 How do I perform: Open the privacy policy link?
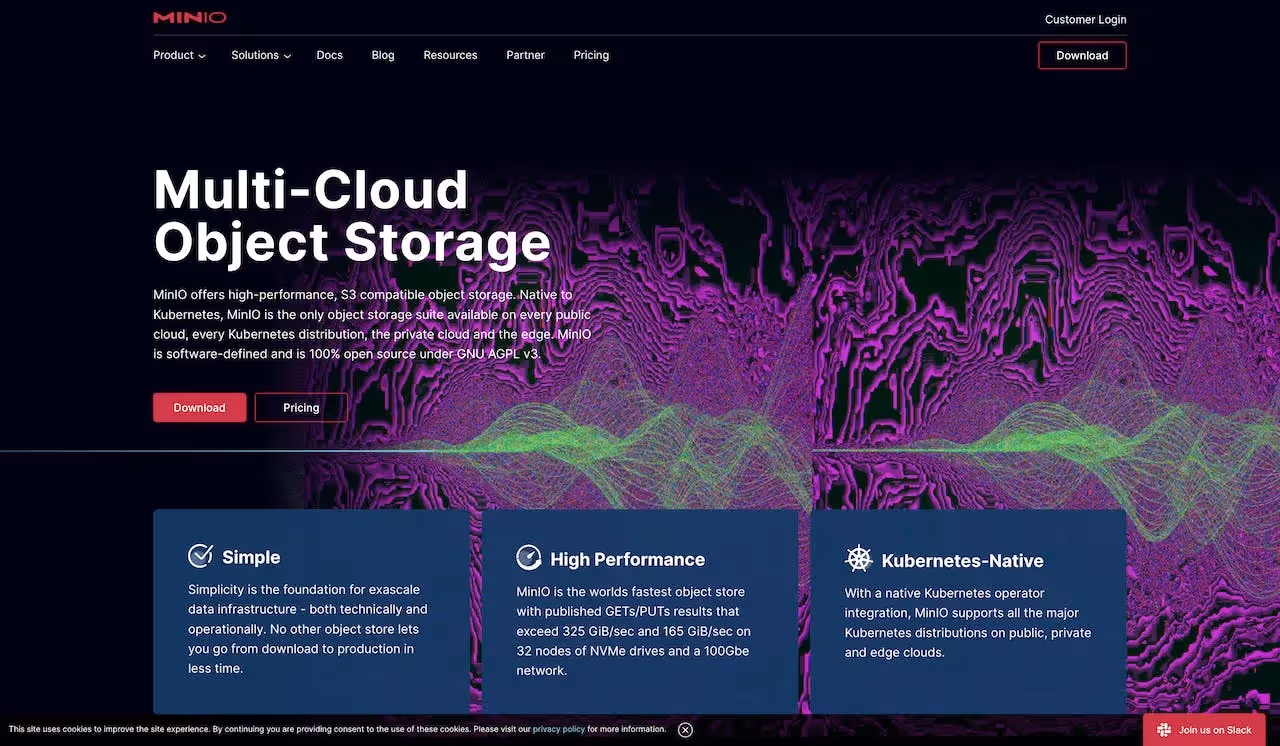(558, 729)
